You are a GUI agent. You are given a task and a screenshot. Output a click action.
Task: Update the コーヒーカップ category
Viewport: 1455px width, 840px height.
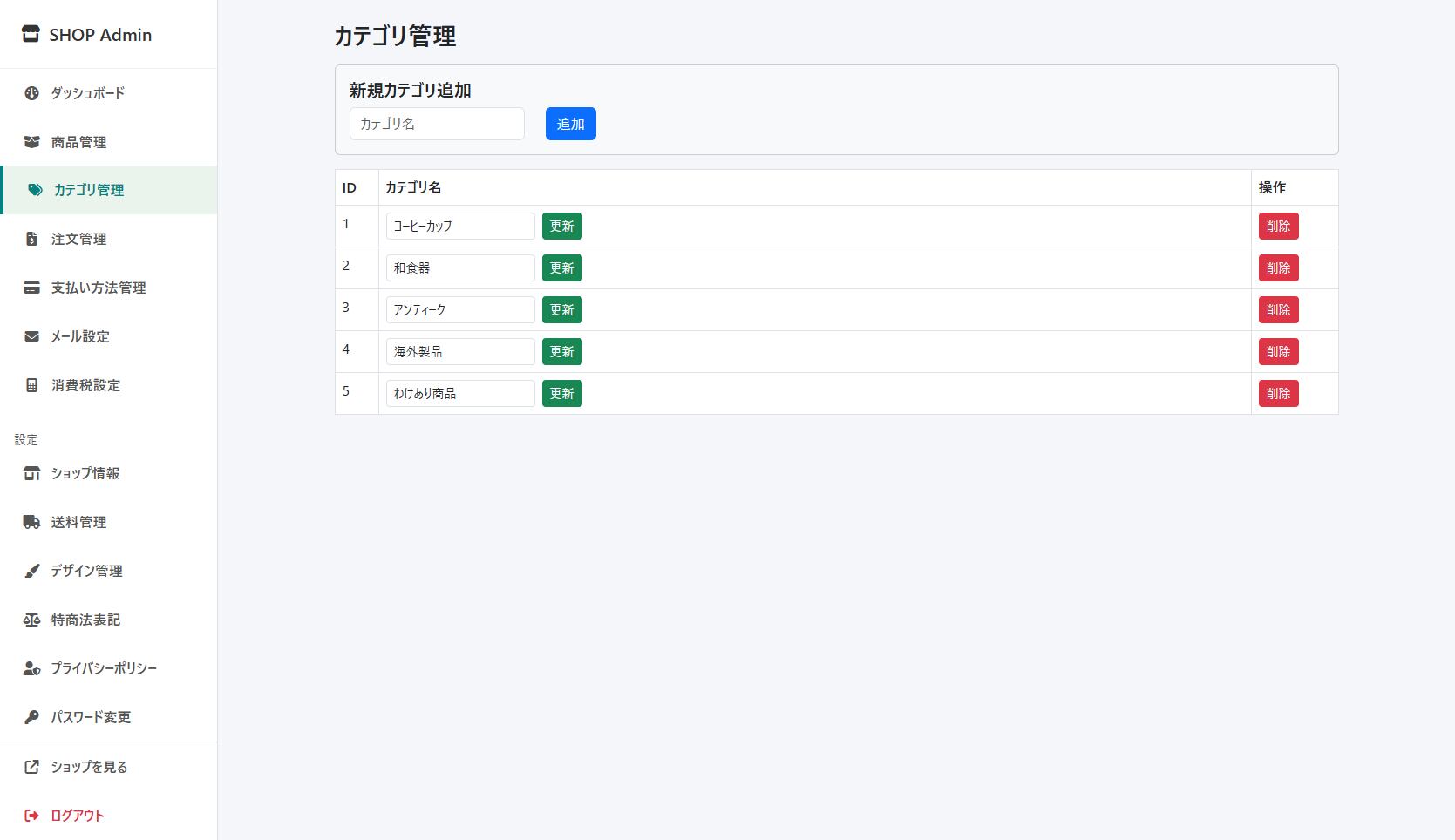[x=561, y=227]
